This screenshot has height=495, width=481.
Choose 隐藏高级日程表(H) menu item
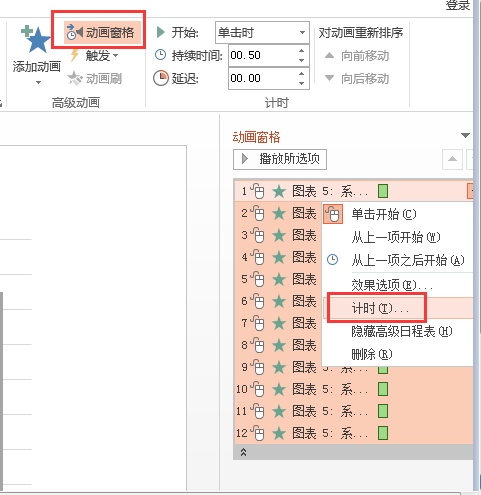point(398,332)
